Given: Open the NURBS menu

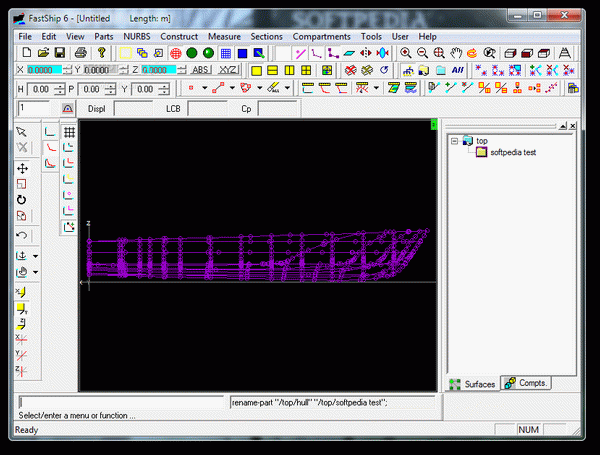Looking at the screenshot, I should pyautogui.click(x=137, y=37).
